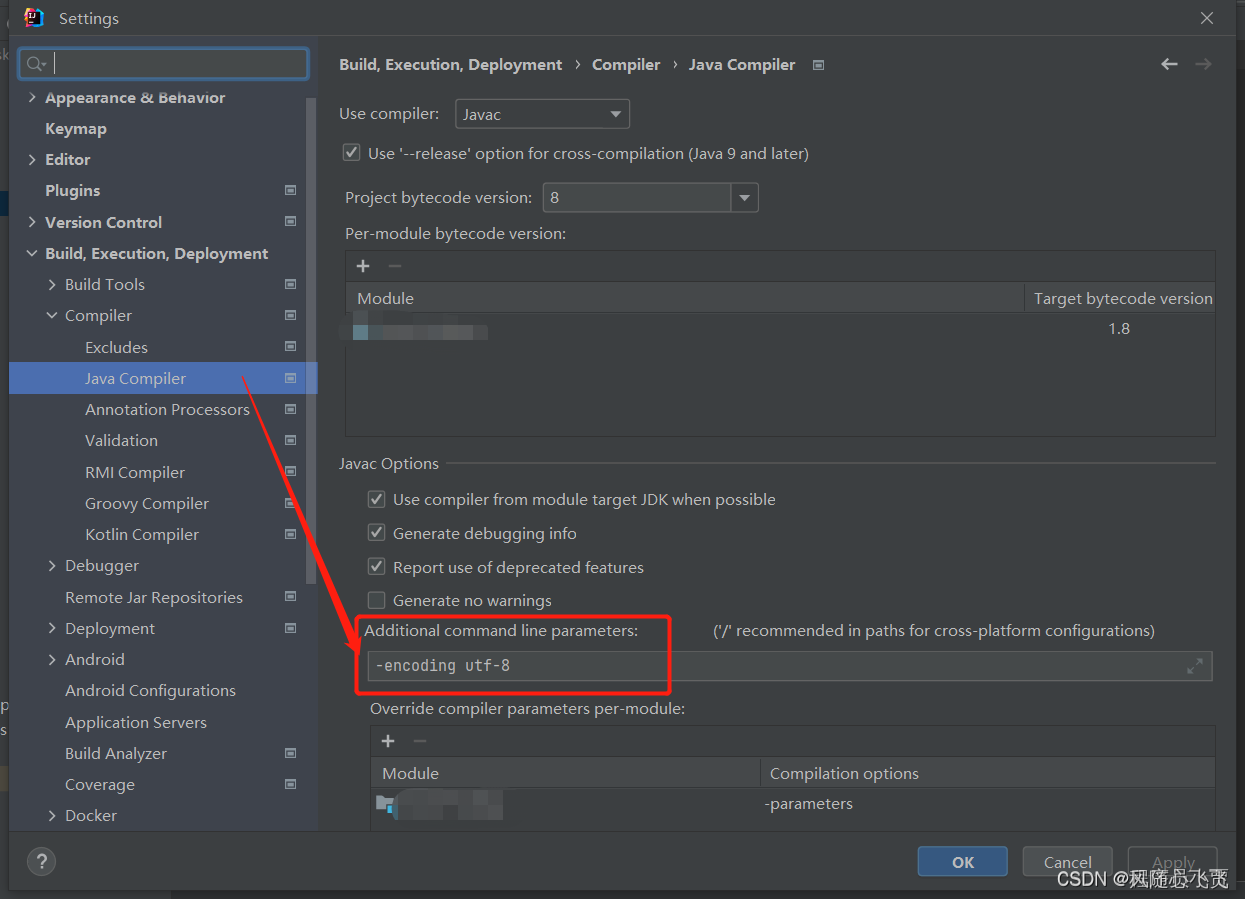This screenshot has width=1245, height=899.
Task: Click the project icon next to Version Control
Action: pos(290,221)
